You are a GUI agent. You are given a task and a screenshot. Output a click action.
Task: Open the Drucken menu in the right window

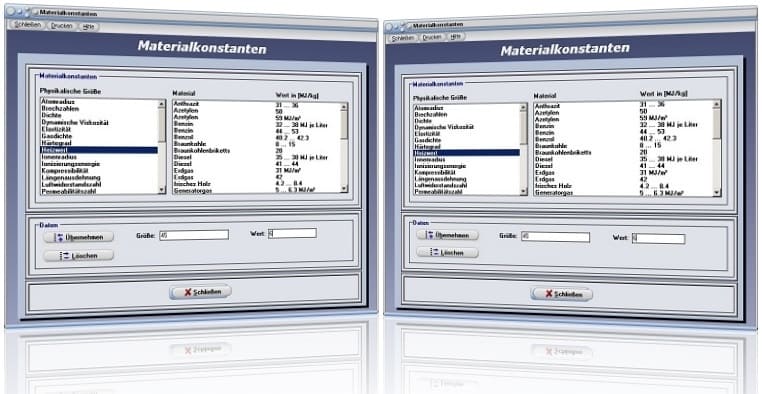pos(432,37)
